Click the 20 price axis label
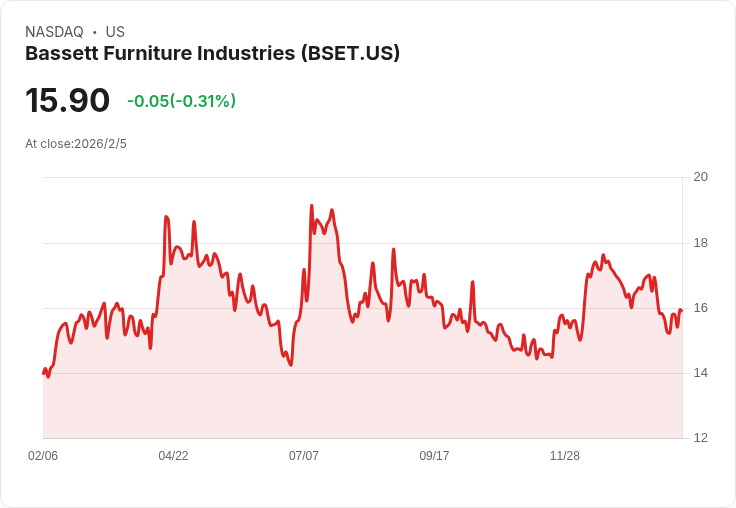The width and height of the screenshot is (736, 508). pyautogui.click(x=701, y=177)
